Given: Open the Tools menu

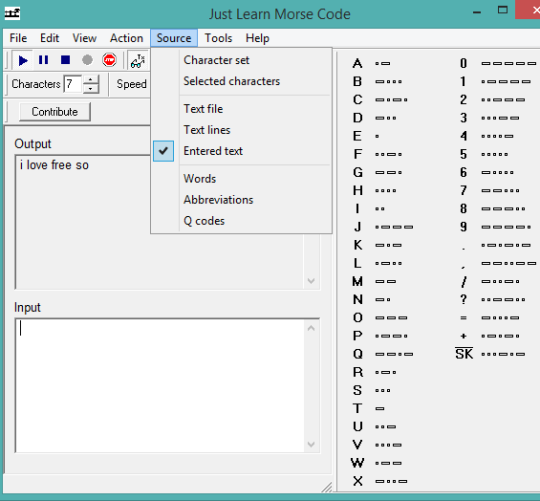Looking at the screenshot, I should (x=218, y=38).
